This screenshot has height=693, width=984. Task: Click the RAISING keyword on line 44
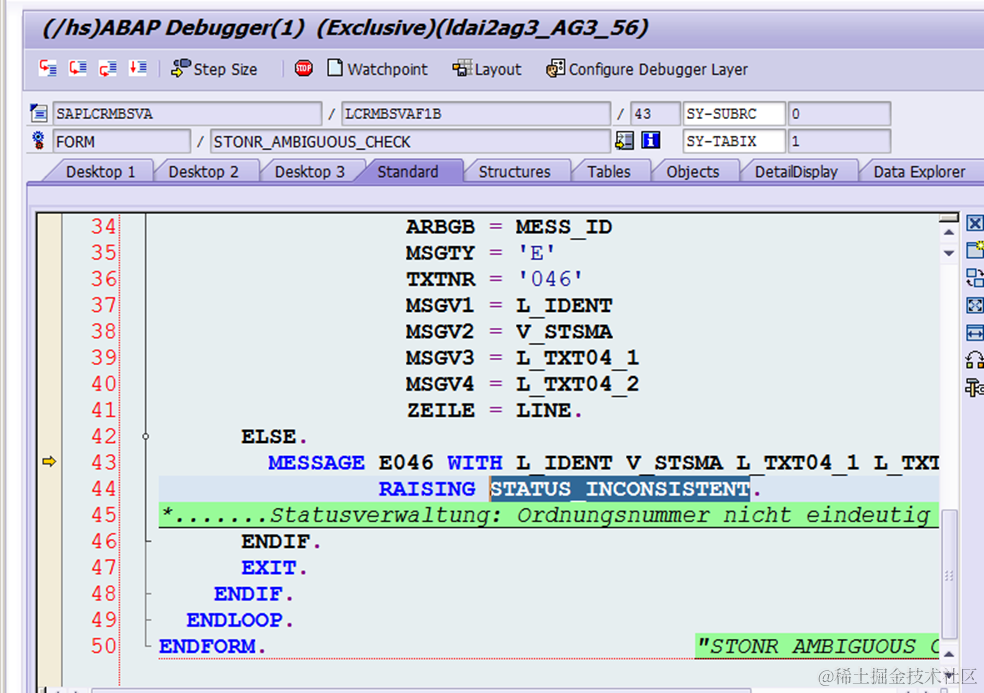(427, 489)
